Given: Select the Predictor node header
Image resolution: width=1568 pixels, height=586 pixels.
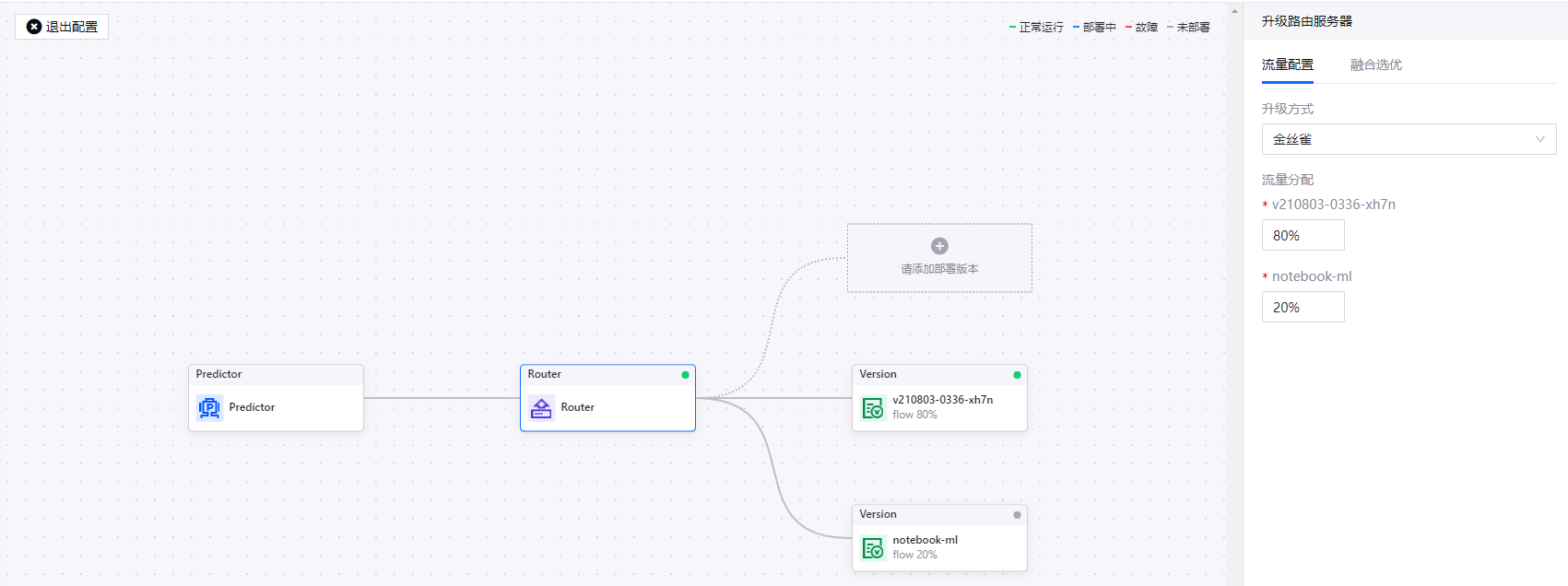Looking at the screenshot, I should point(276,374).
